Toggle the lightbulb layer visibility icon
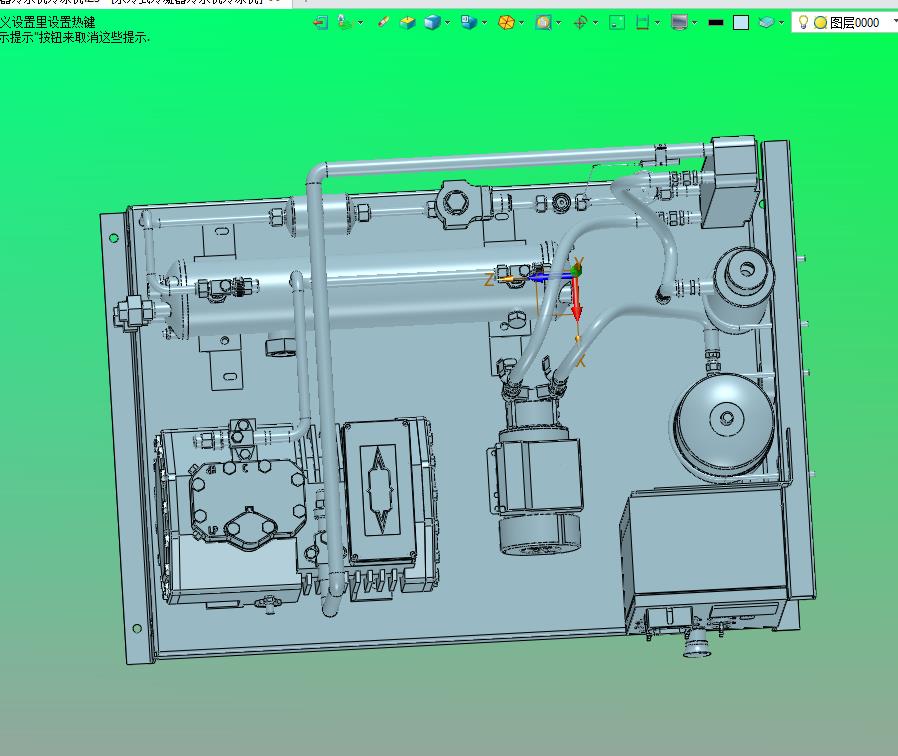Image resolution: width=898 pixels, height=756 pixels. coord(803,22)
